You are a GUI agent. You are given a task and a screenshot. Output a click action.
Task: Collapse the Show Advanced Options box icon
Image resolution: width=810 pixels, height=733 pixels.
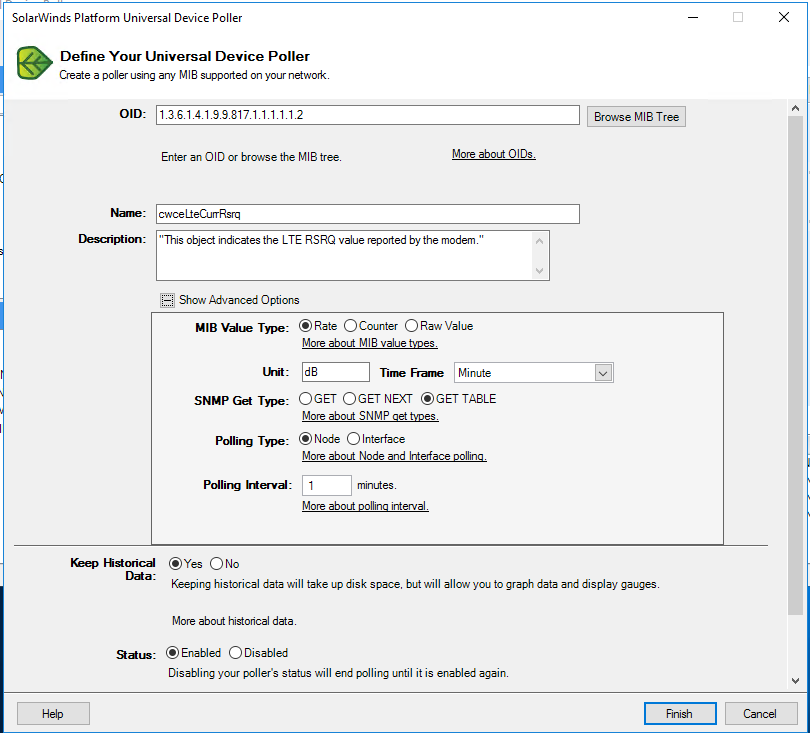167,300
